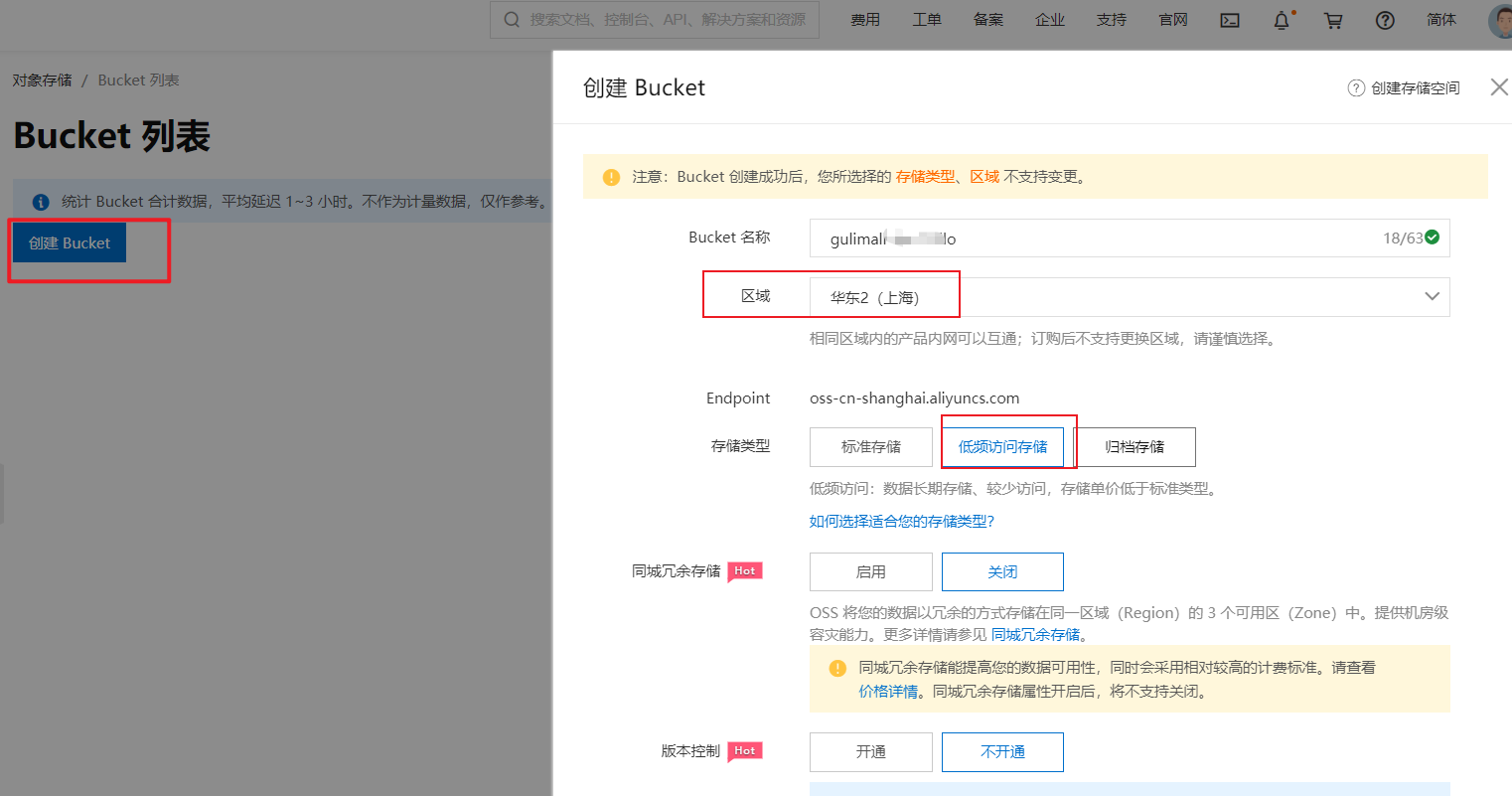The width and height of the screenshot is (1512, 796).
Task: Switch language via 简体
Action: [1441, 20]
